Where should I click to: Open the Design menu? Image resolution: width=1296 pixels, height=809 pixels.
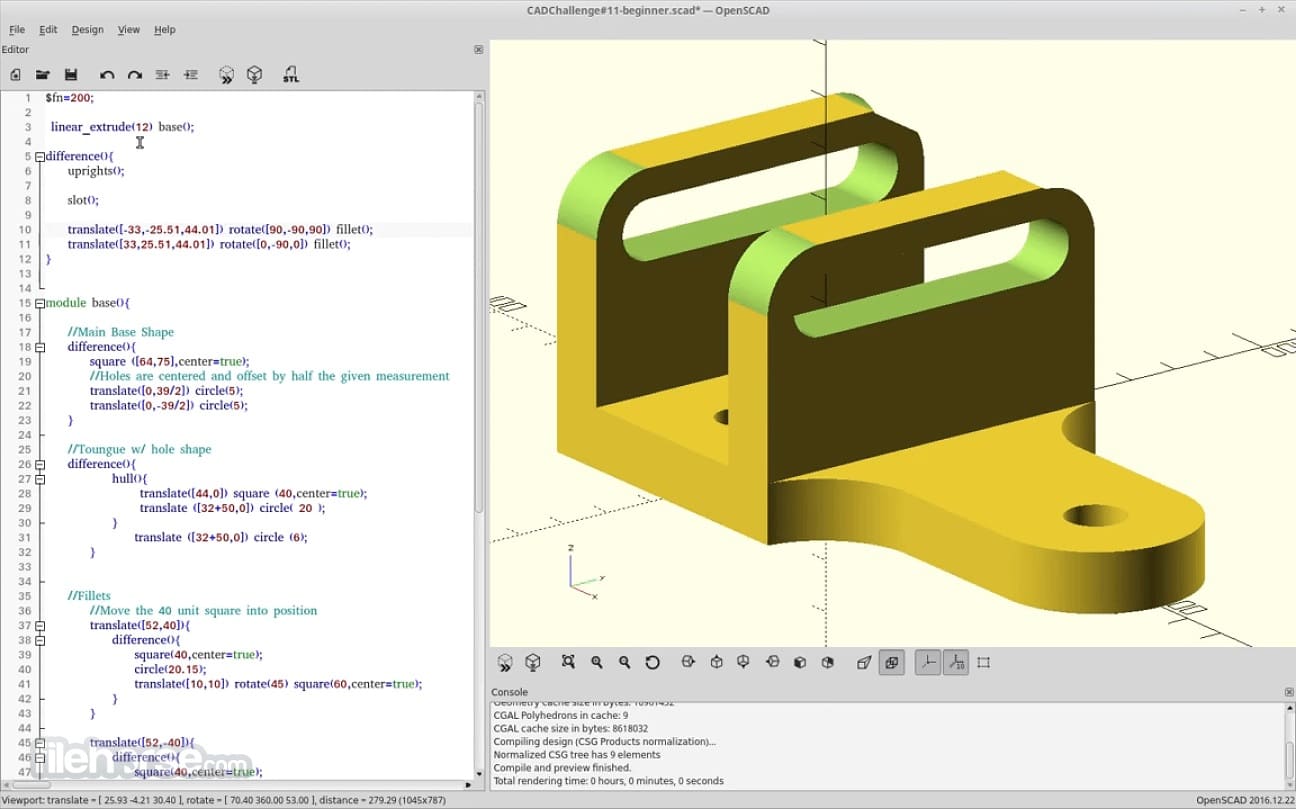click(x=87, y=29)
